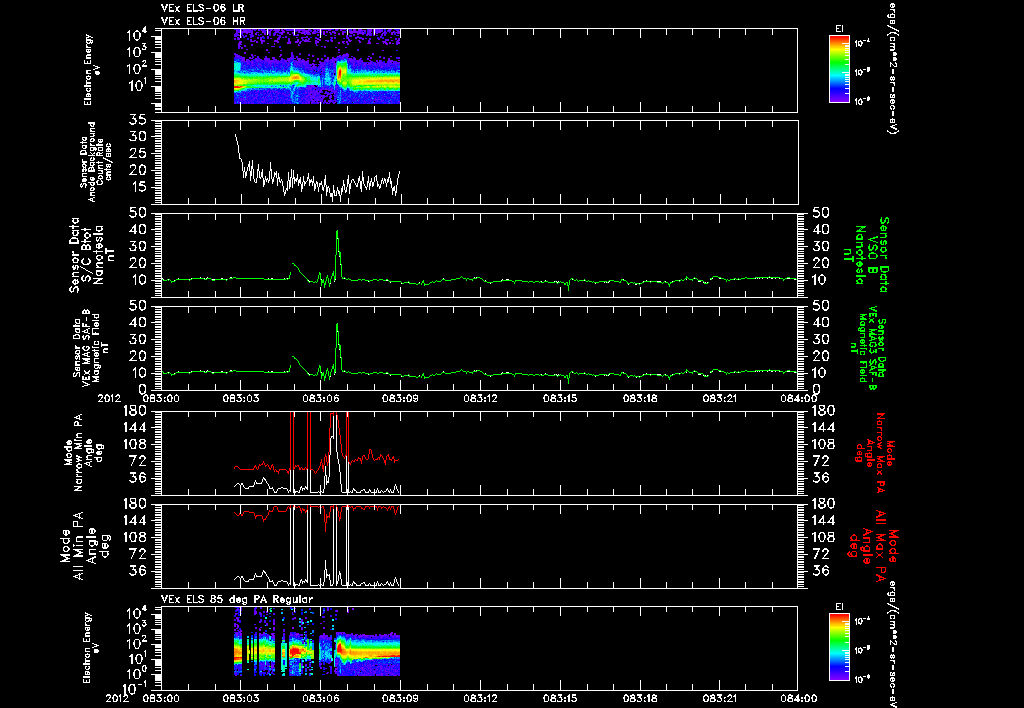The width and height of the screenshot is (1024, 708).
Task: Click "083:00" on the bottom time axis
Action: pyautogui.click(x=160, y=698)
